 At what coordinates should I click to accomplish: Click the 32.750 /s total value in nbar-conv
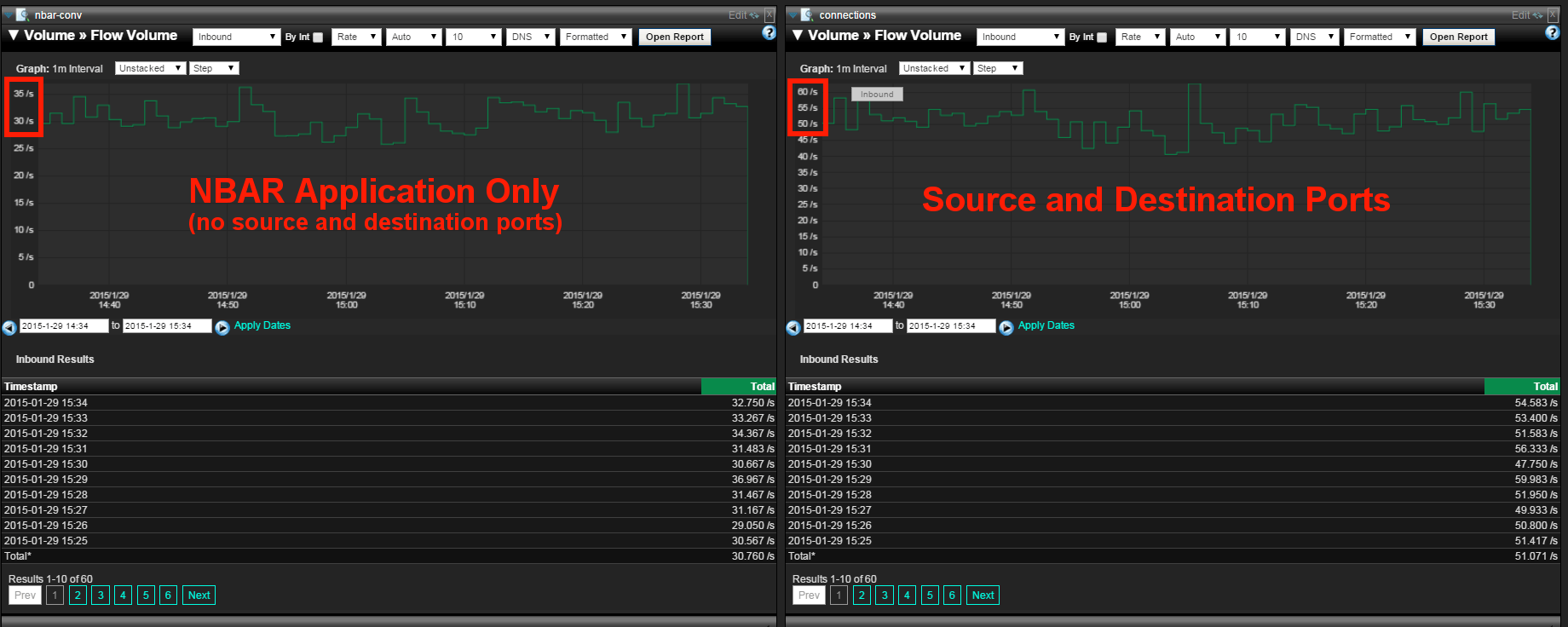752,403
